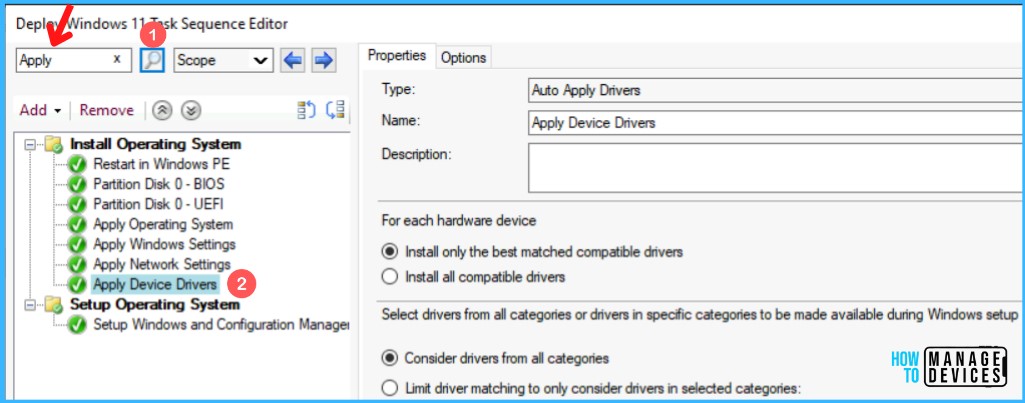Select Restart in Windows PE step
Screen dimensions: 1025x403
point(161,164)
